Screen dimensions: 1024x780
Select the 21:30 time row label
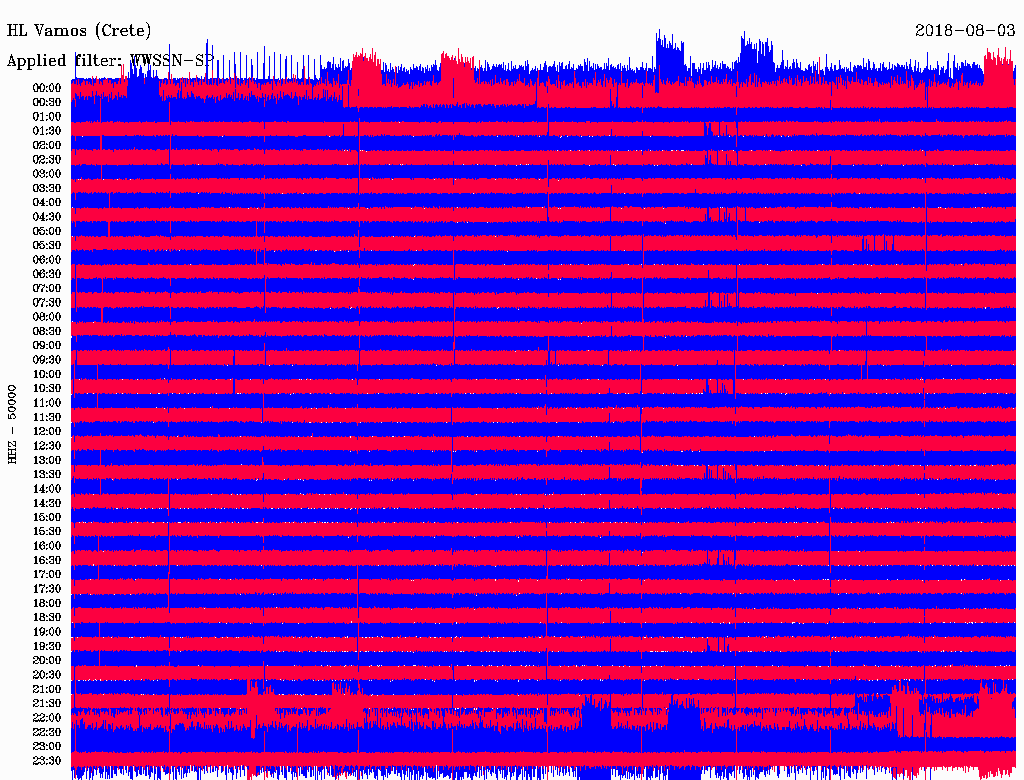tap(47, 704)
